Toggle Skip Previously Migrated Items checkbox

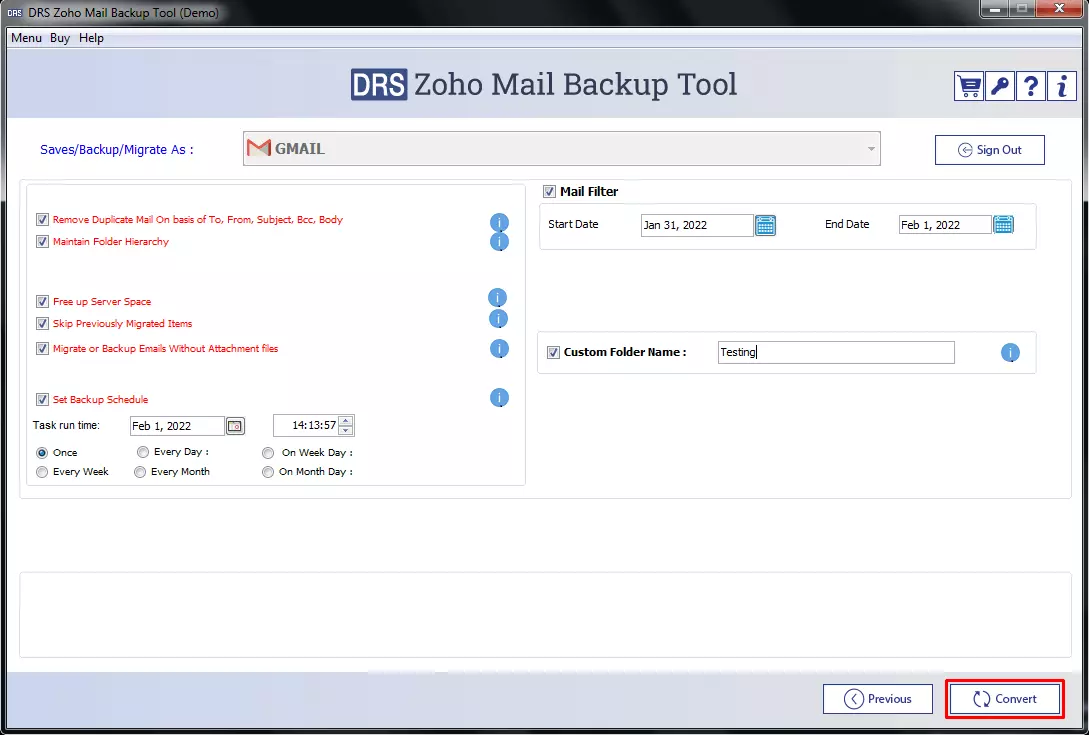[42, 324]
